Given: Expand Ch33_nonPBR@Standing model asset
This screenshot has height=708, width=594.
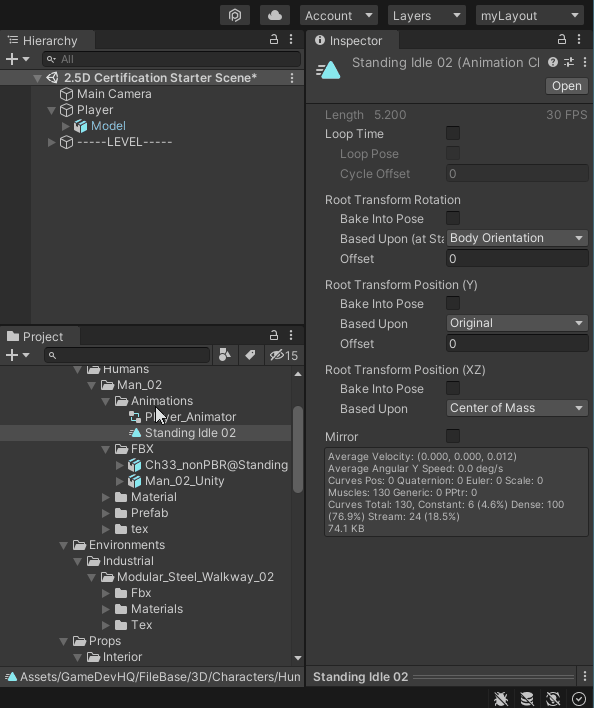Looking at the screenshot, I should (120, 465).
